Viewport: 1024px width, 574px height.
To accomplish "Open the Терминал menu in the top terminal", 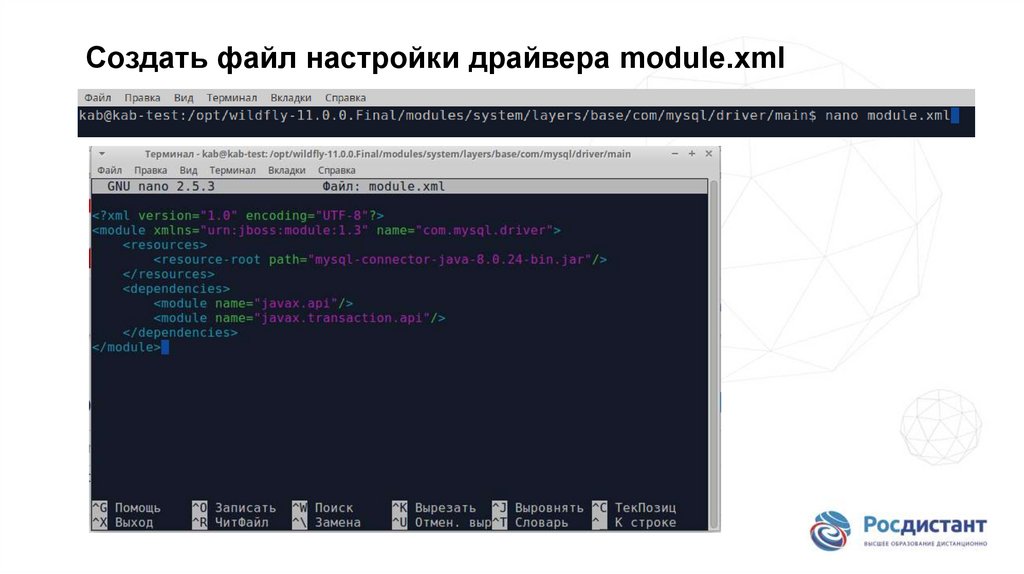I will click(232, 98).
